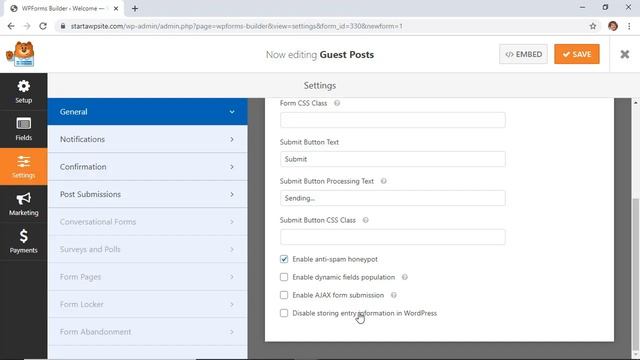Screen dimensions: 640x360
Task: Select the Settings sliders panel
Action: pyautogui.click(x=23, y=167)
